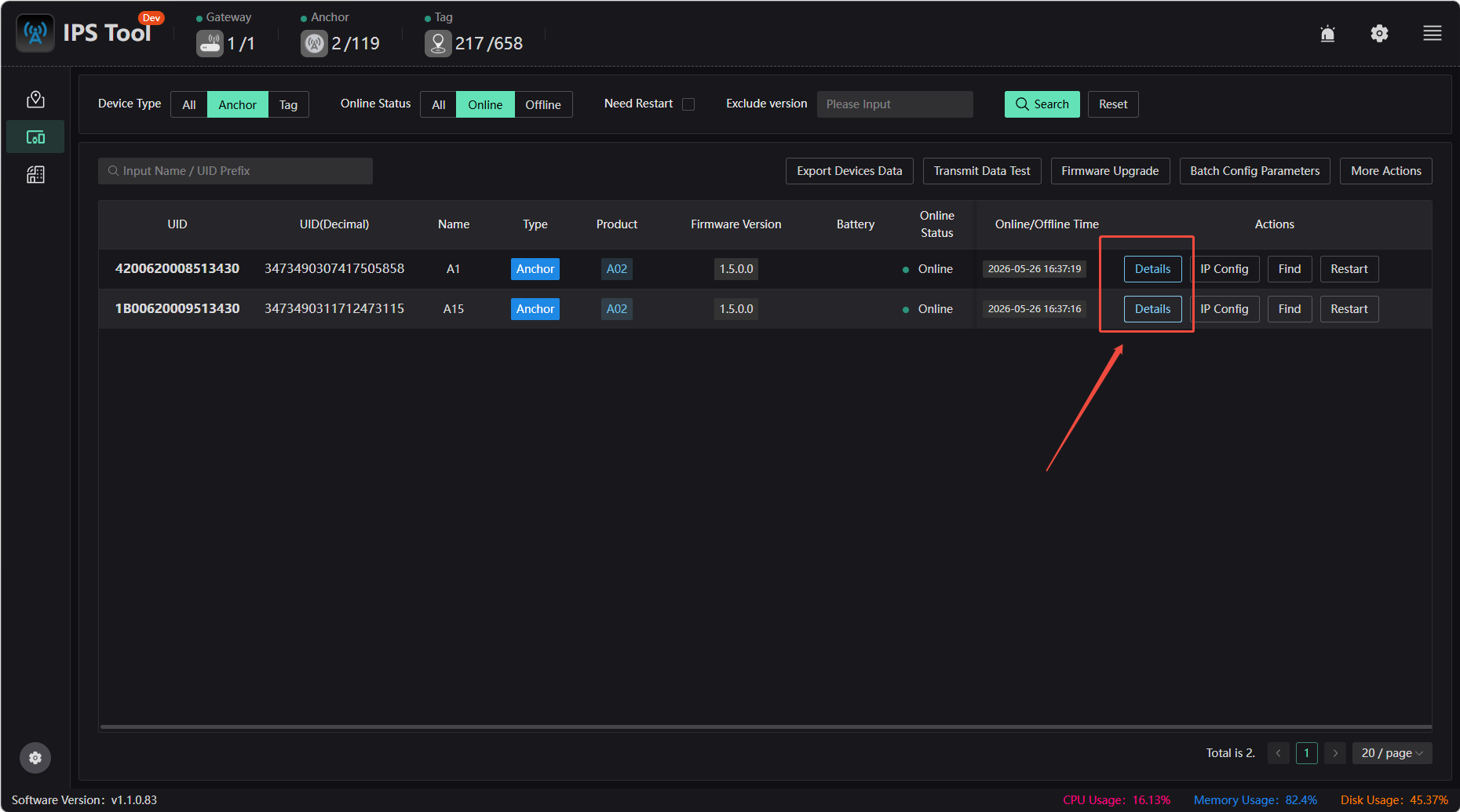Click Export Devices Data button
This screenshot has width=1460, height=812.
[x=849, y=171]
